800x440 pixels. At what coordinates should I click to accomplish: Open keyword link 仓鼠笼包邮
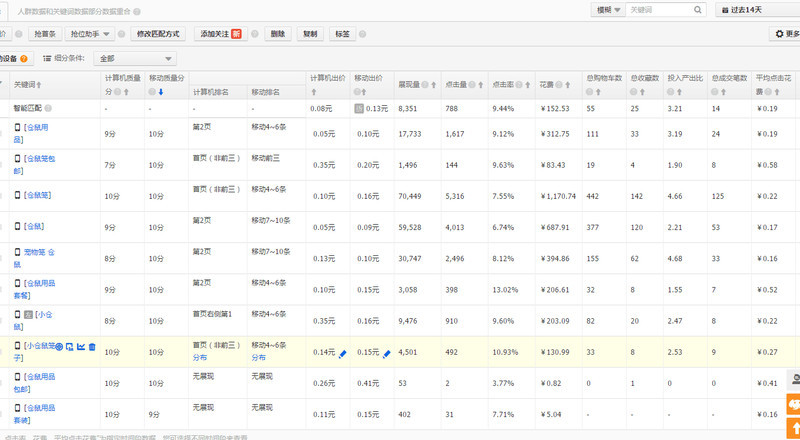[35, 164]
